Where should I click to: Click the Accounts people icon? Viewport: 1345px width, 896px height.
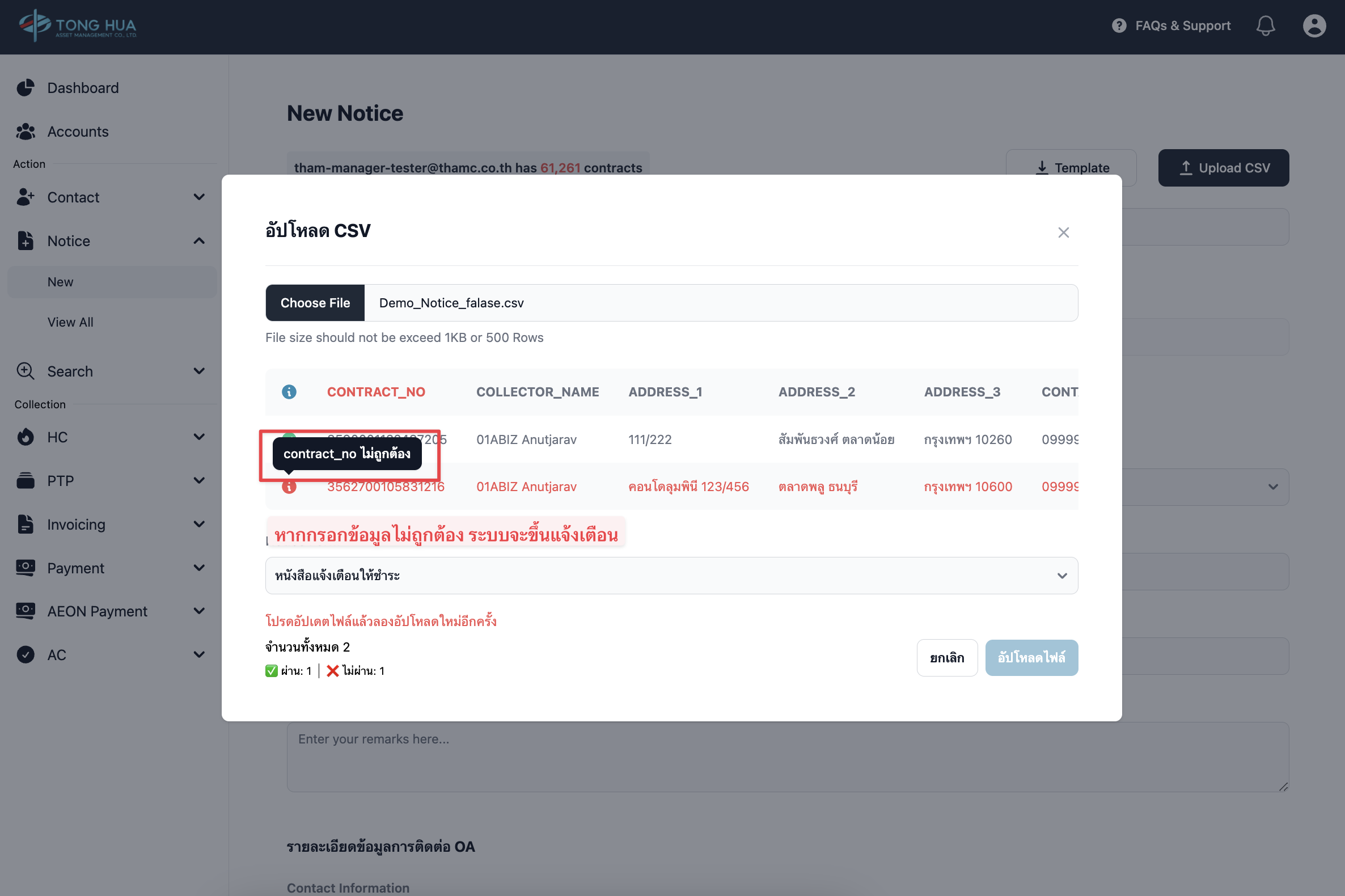[26, 132]
